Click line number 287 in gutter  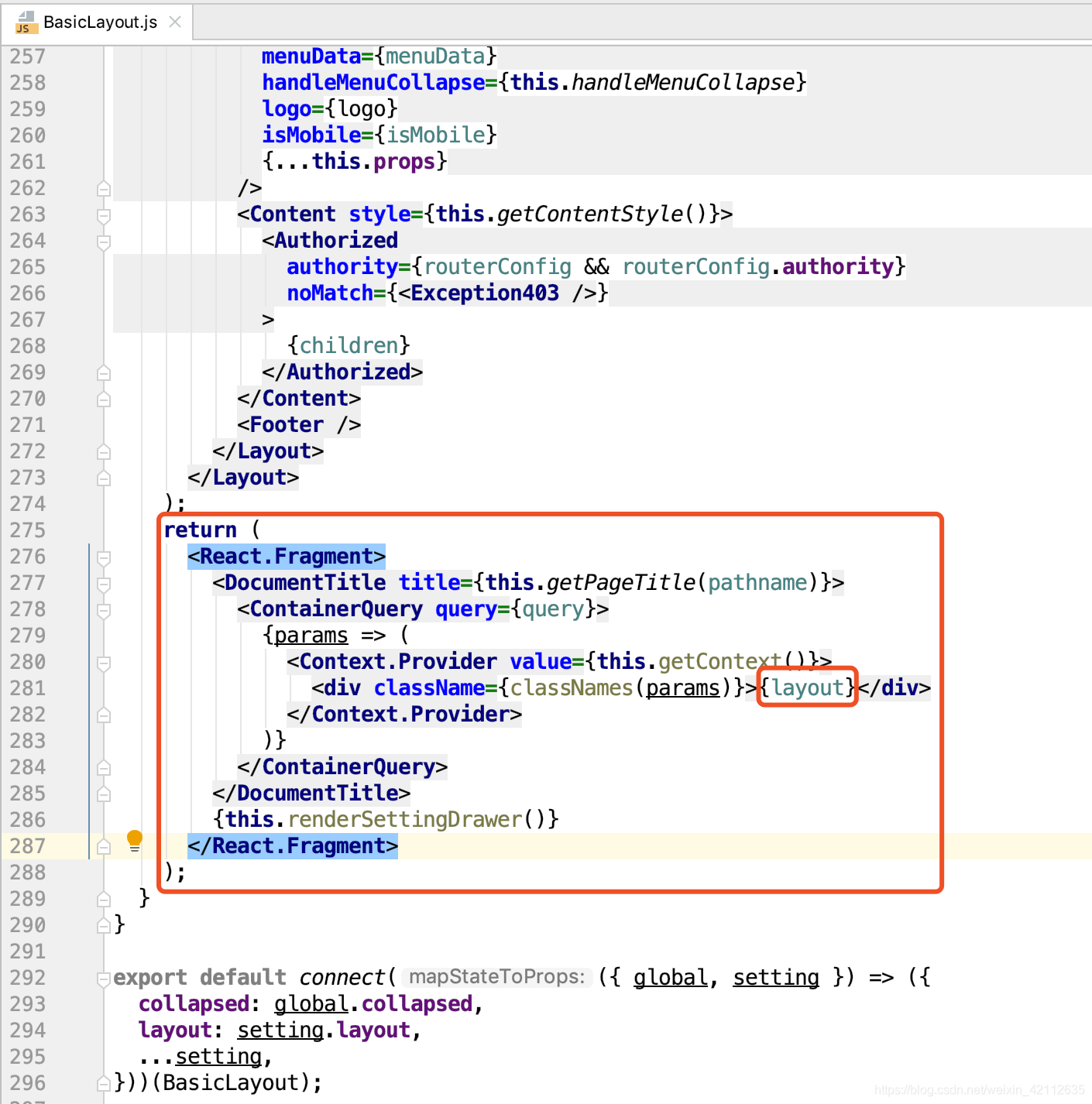click(28, 846)
